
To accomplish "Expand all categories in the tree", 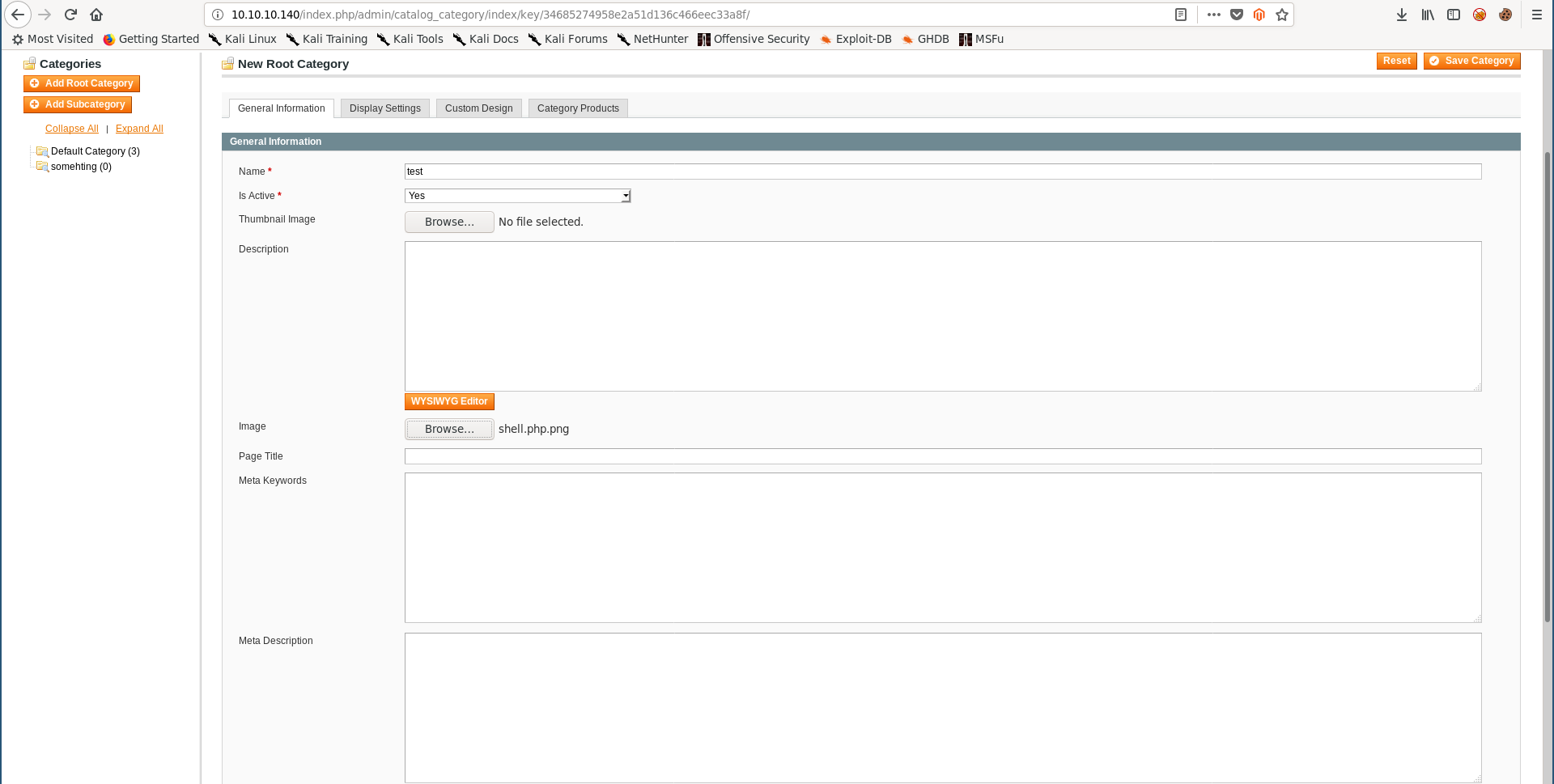I will 139,129.
